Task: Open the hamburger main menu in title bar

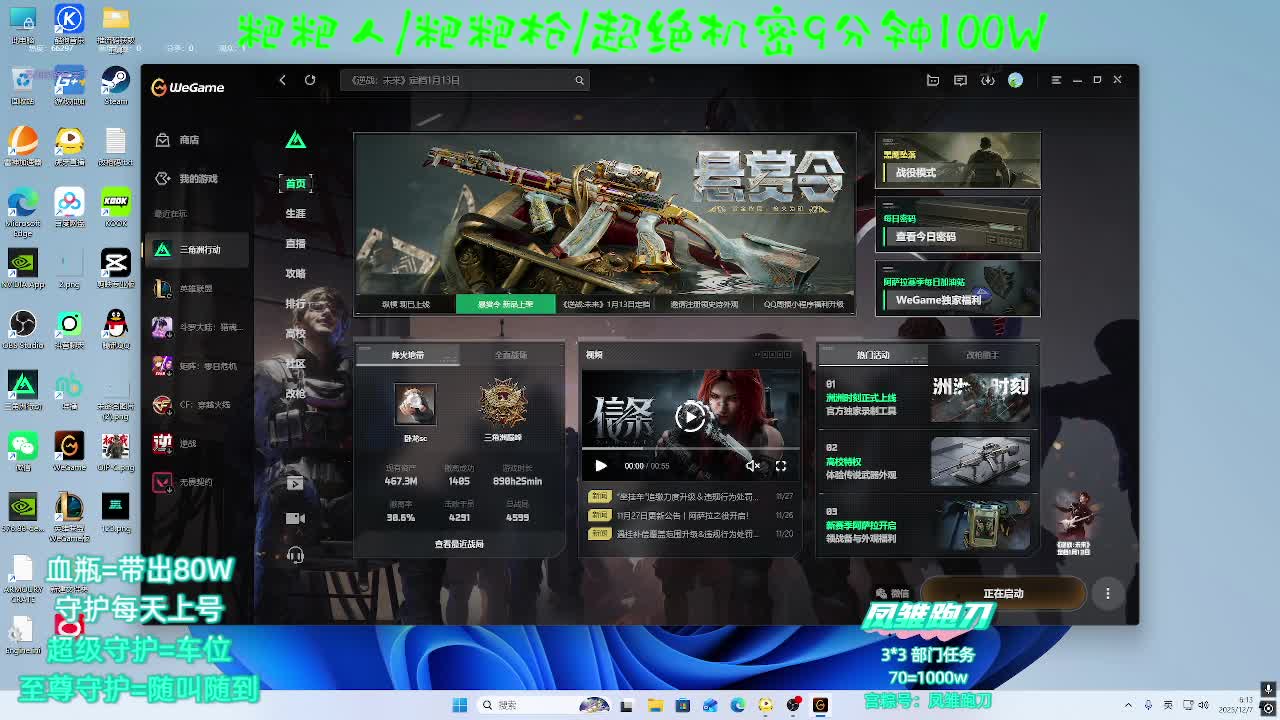Action: pyautogui.click(x=1056, y=80)
